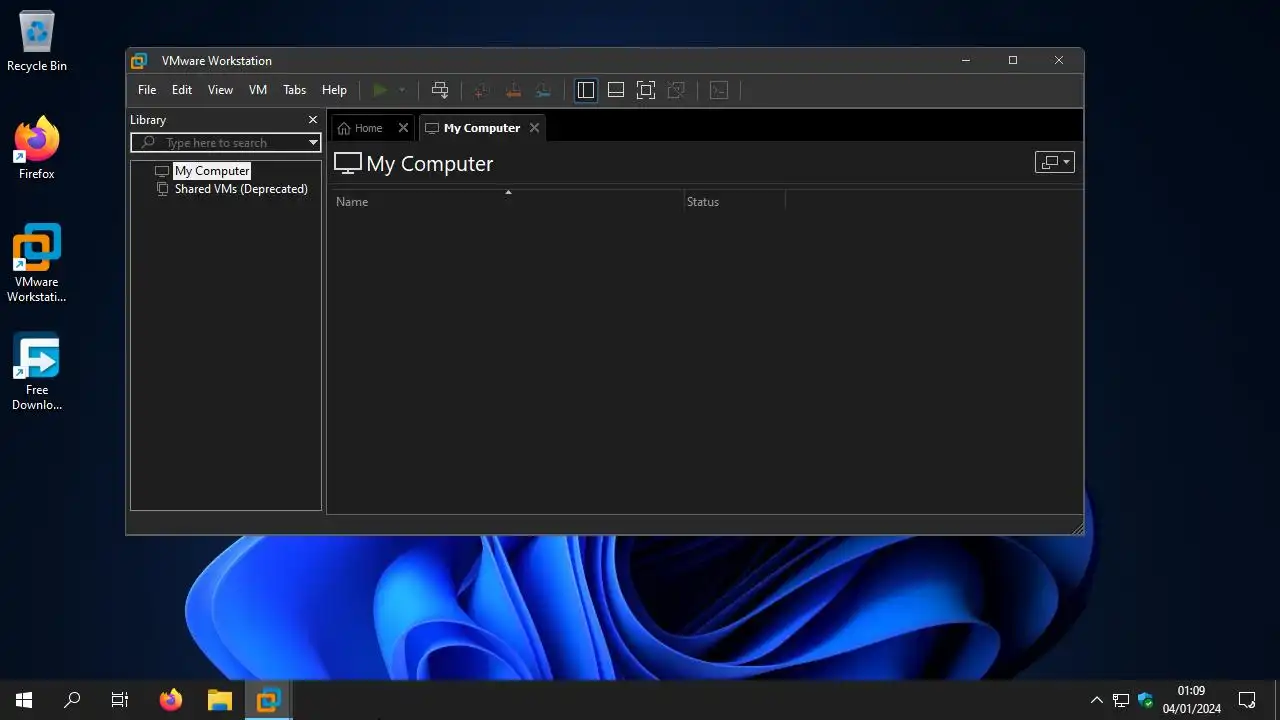Viewport: 1280px width, 720px height.
Task: Open the VM menu
Action: [x=258, y=90]
